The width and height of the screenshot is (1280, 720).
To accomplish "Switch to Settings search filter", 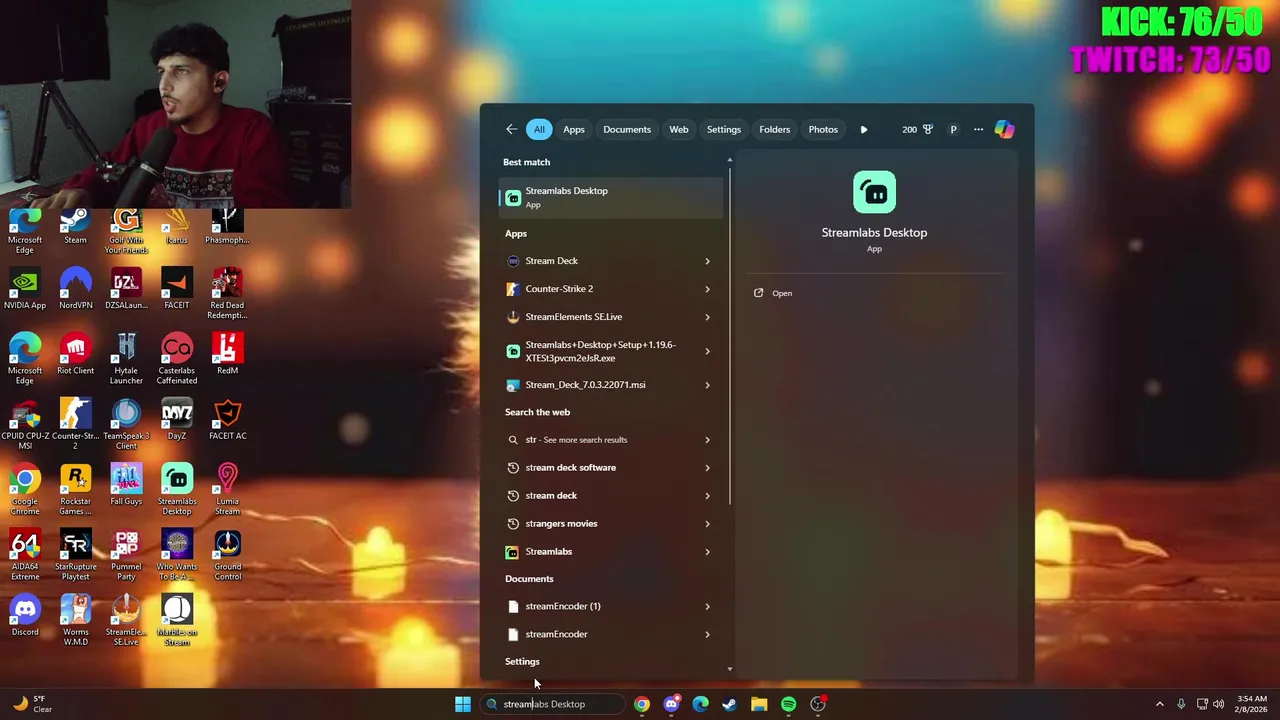I will (x=724, y=129).
